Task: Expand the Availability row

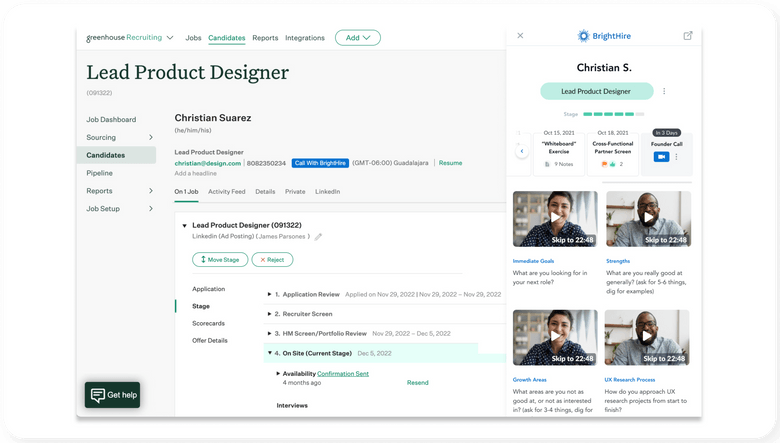Action: click(x=278, y=373)
